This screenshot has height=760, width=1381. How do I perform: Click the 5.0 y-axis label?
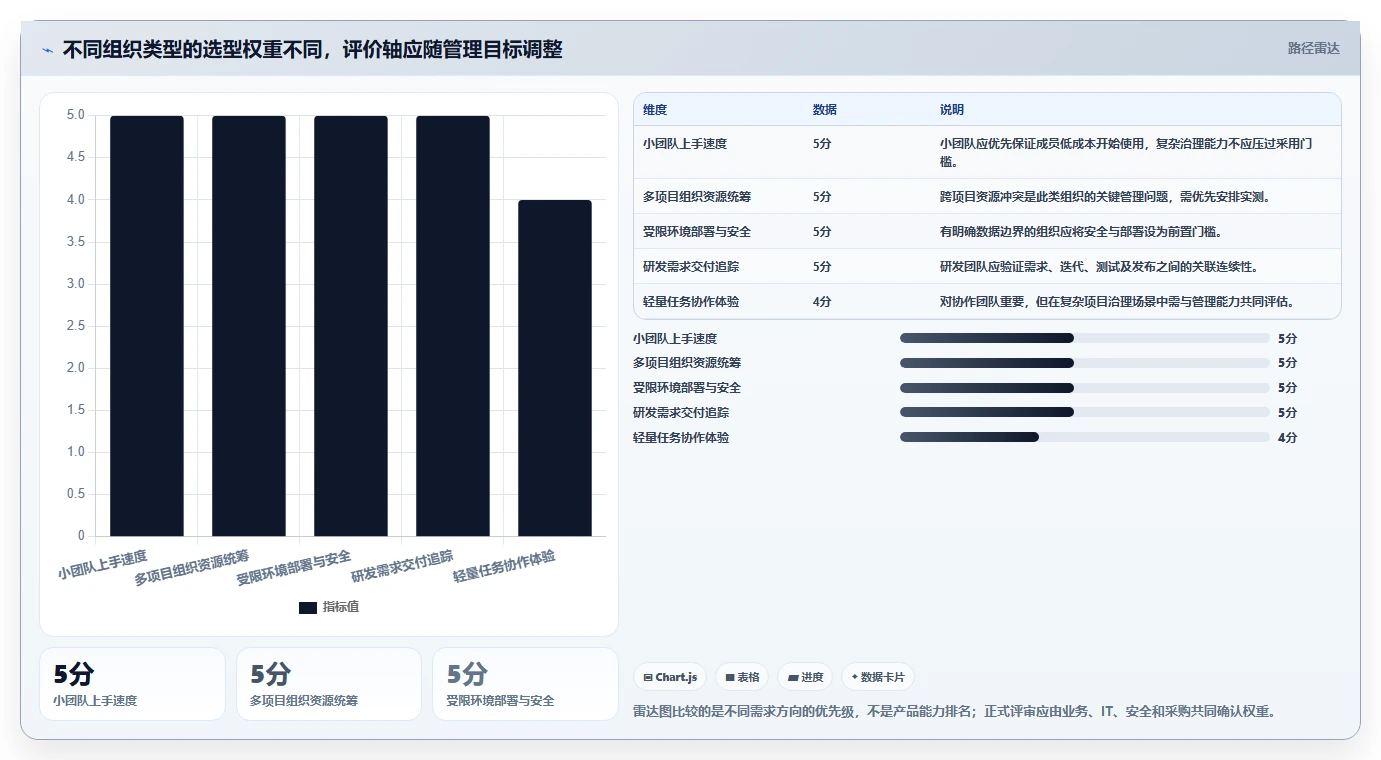[76, 115]
